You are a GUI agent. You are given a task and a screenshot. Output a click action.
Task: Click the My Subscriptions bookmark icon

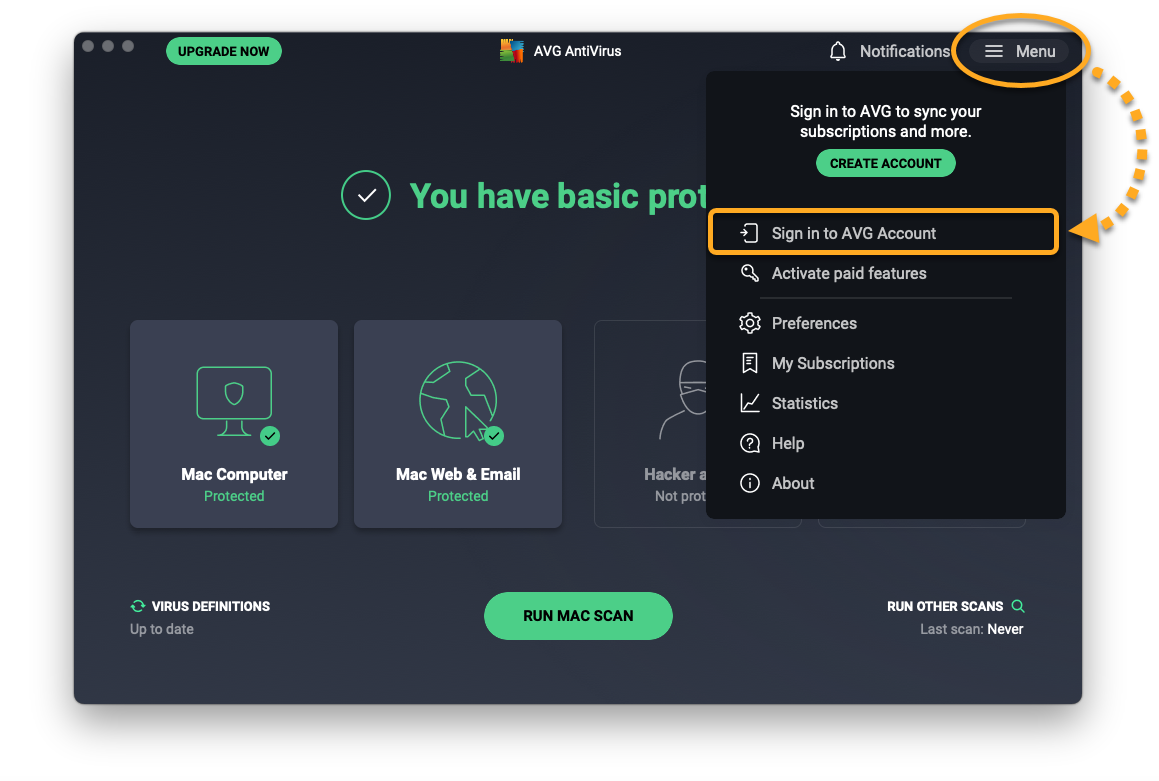click(750, 363)
